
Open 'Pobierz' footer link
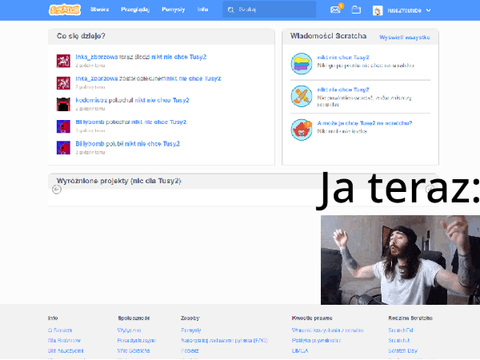point(190,351)
